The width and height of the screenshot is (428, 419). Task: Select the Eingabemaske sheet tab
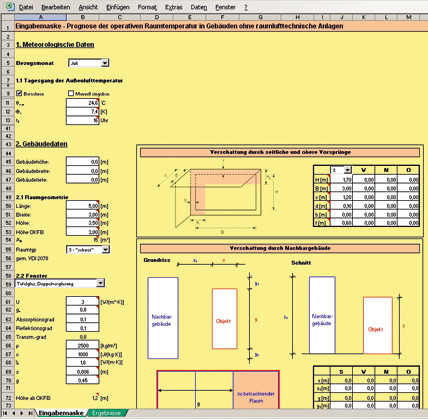coord(61,413)
